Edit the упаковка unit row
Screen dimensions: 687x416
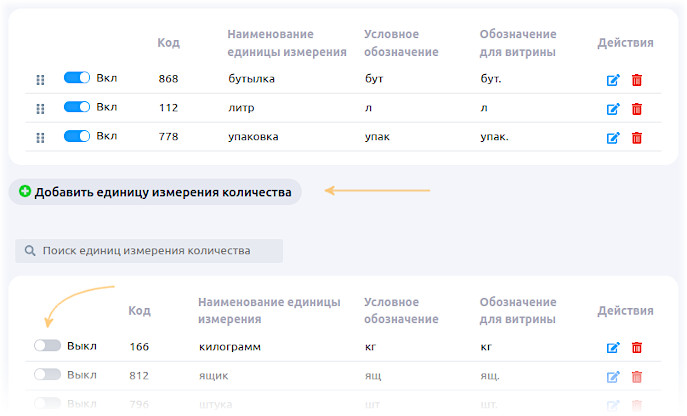pyautogui.click(x=613, y=138)
